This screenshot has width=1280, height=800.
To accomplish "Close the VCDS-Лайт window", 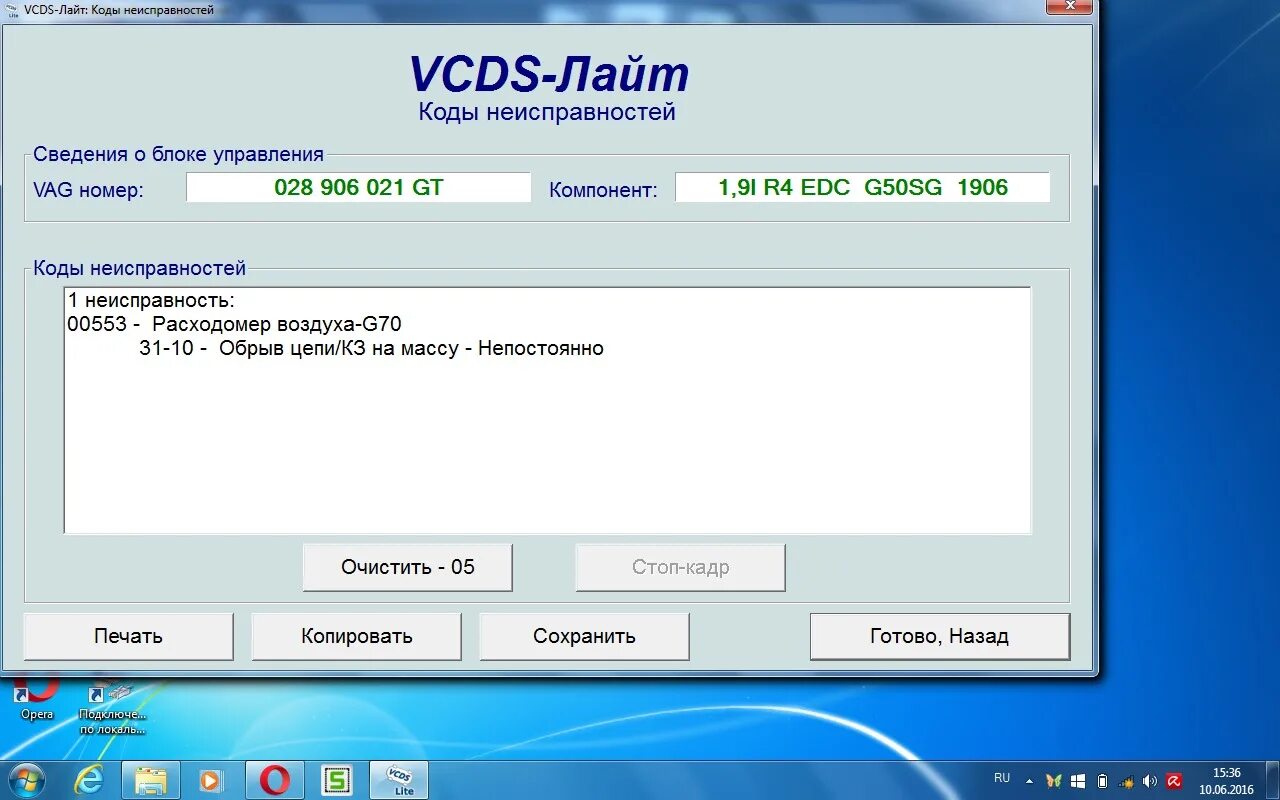I will [1070, 7].
